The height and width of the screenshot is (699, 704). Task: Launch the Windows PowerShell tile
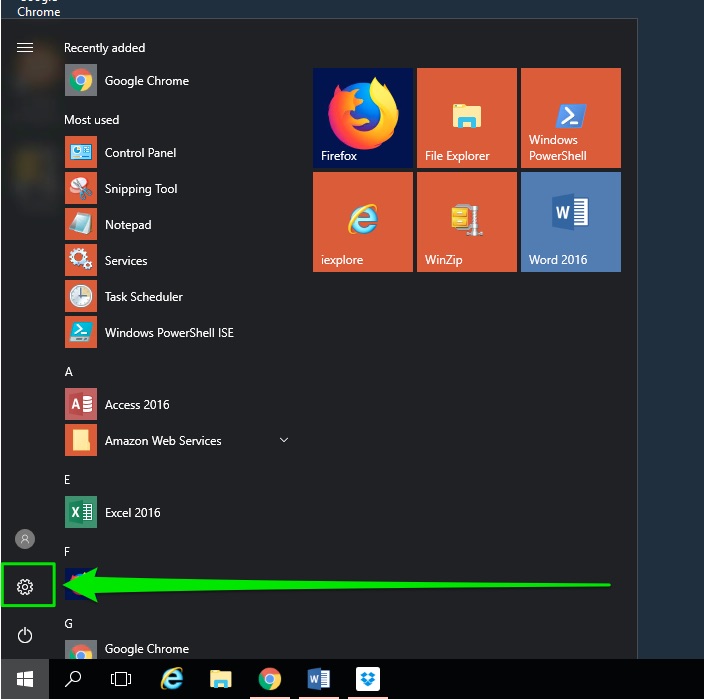pyautogui.click(x=571, y=118)
